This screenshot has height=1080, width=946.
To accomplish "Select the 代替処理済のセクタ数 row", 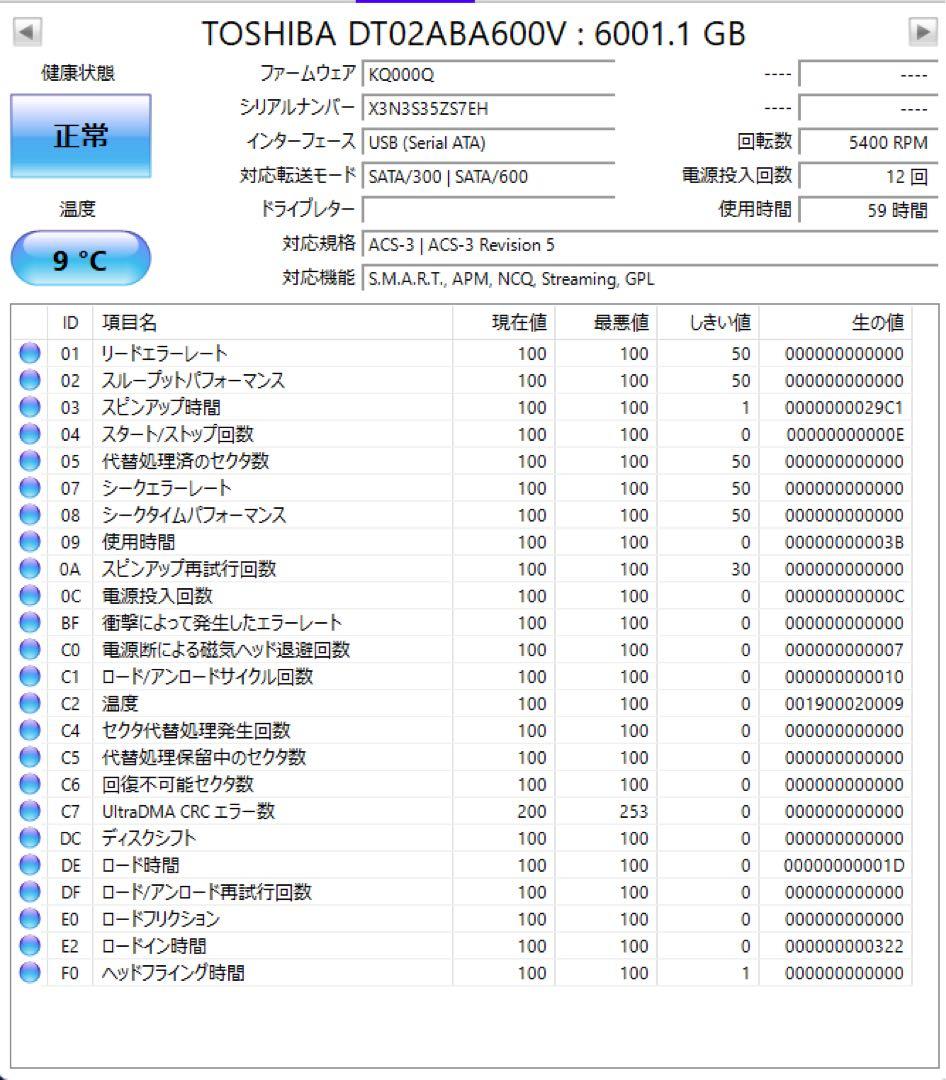I will pos(300,461).
